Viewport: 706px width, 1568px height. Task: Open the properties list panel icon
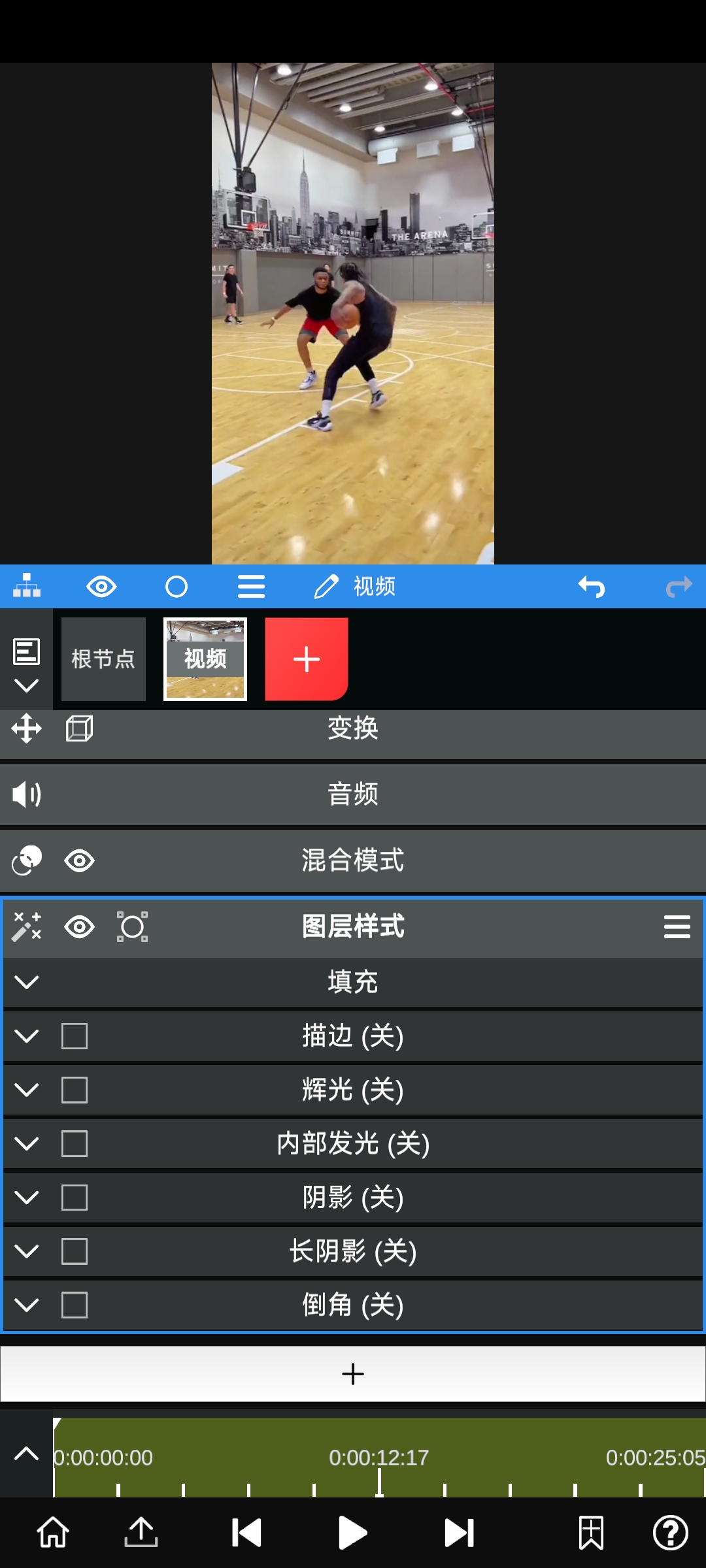(26, 651)
